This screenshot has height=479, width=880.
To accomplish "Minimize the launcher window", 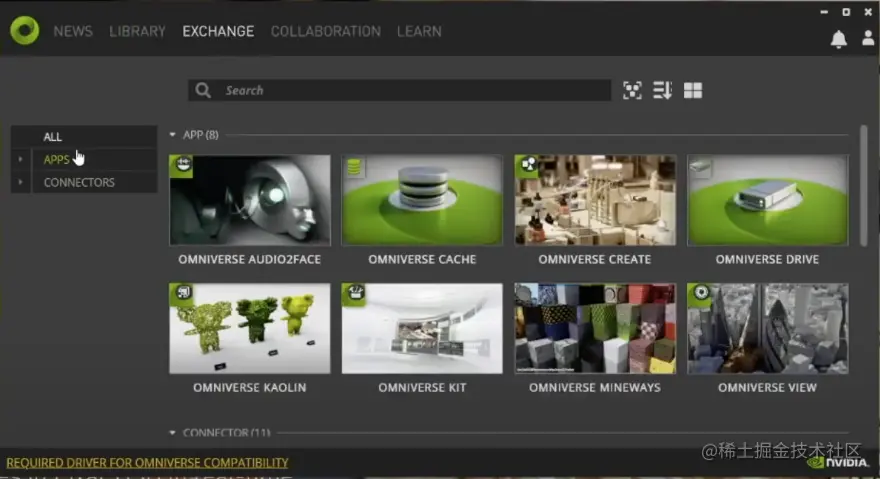I will (824, 12).
